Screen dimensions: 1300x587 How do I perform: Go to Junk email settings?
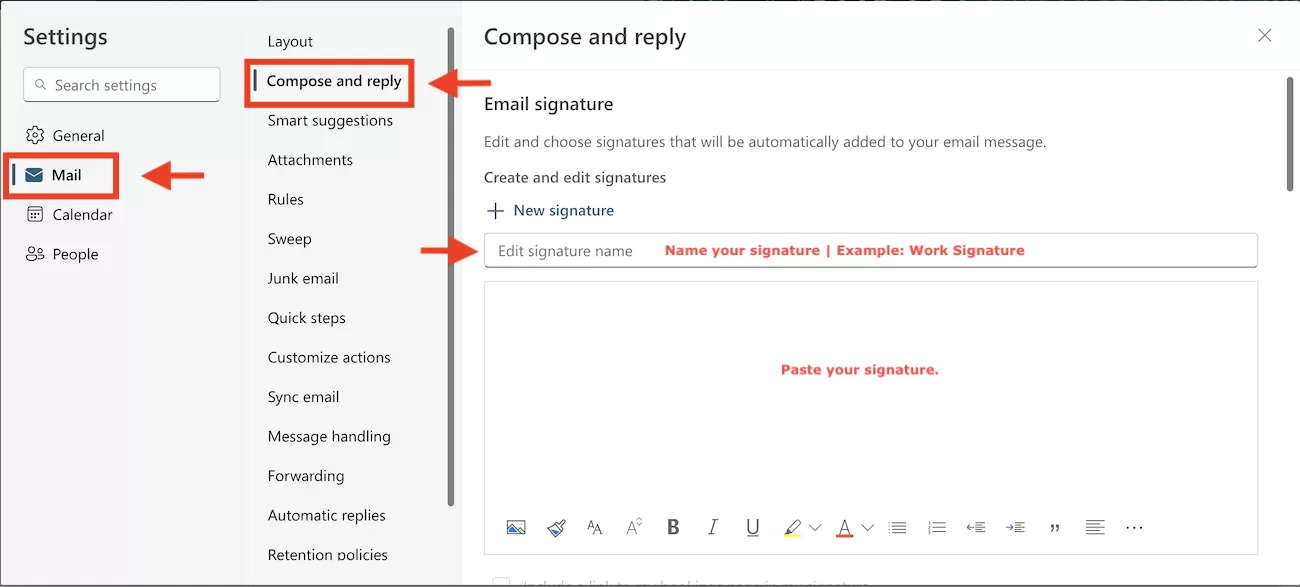[303, 278]
